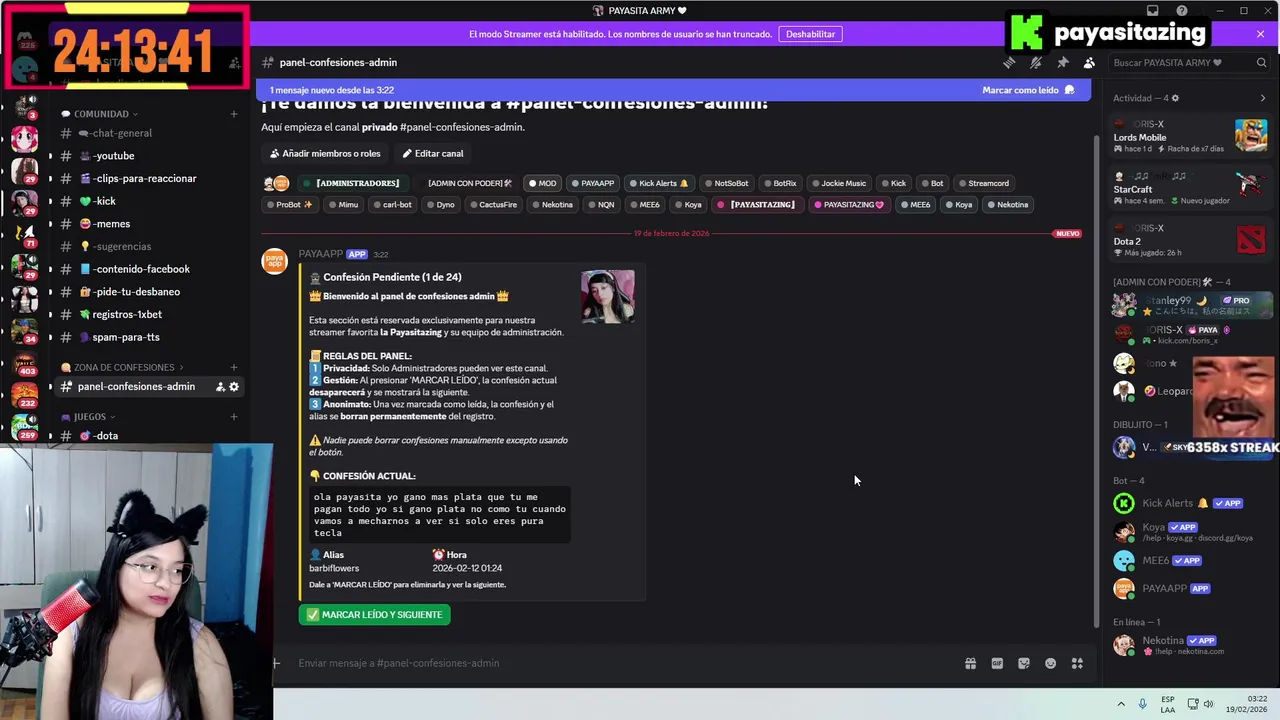Open settings gear of panel-confesiones-admin channel
1280x720 pixels.
[234, 387]
